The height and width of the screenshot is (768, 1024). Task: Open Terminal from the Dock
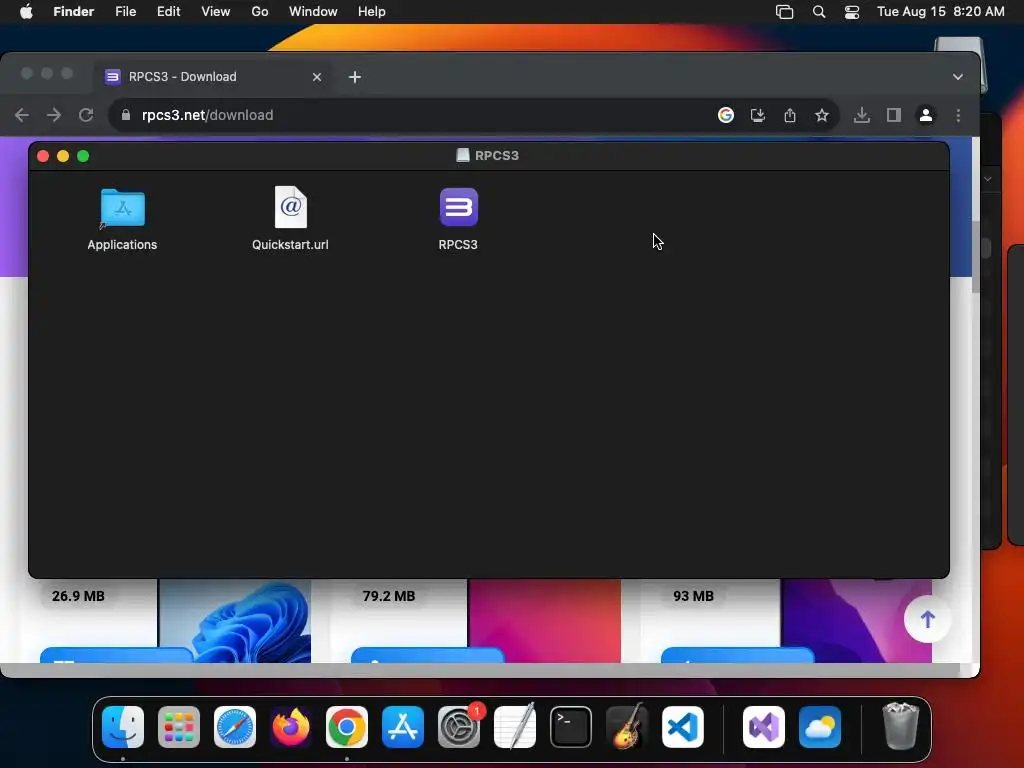571,727
